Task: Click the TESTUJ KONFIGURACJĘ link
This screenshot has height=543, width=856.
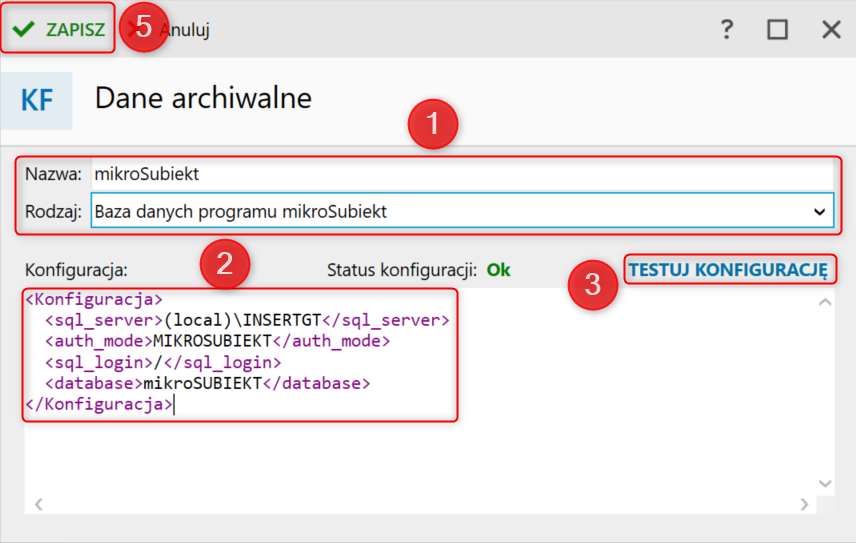Action: (x=728, y=270)
